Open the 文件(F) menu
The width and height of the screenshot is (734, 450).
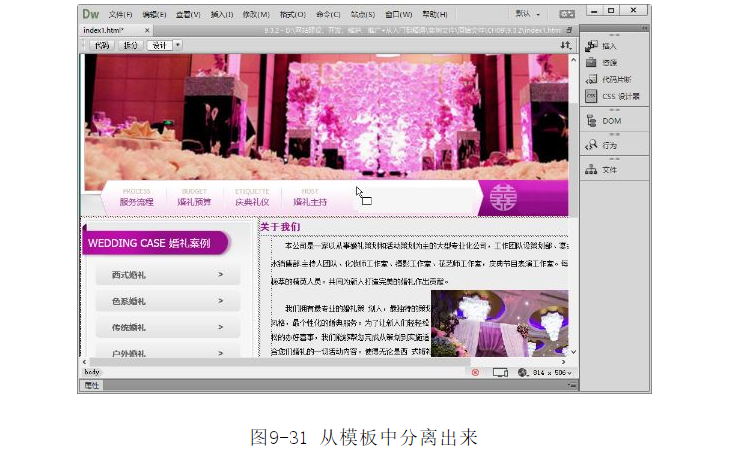[120, 15]
